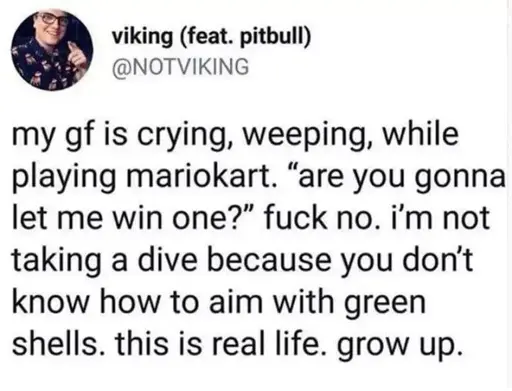The width and height of the screenshot is (512, 391).
Task: Click the word "playing" in the tweet
Action: [68, 178]
